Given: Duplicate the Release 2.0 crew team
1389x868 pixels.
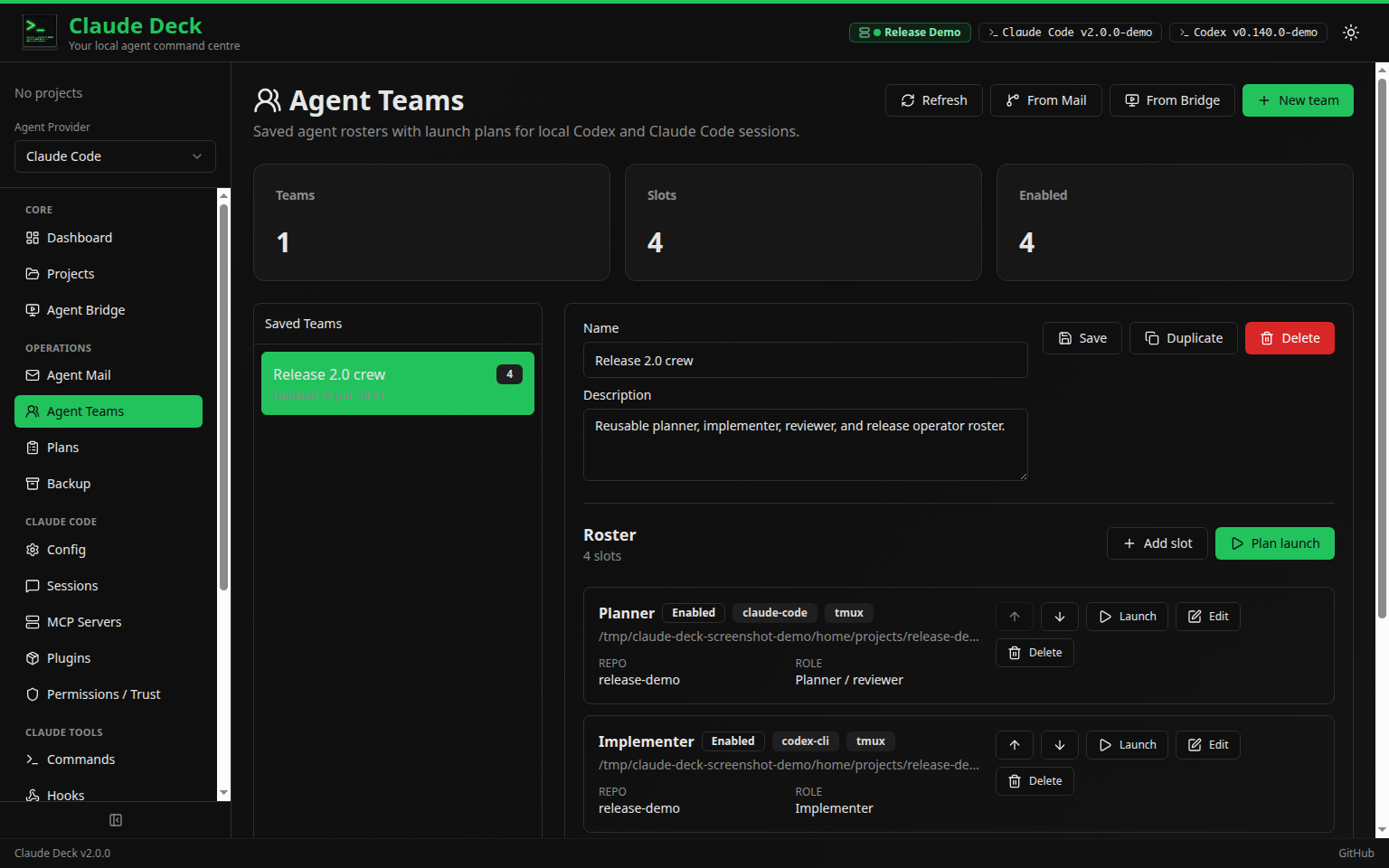Looking at the screenshot, I should click(x=1184, y=338).
